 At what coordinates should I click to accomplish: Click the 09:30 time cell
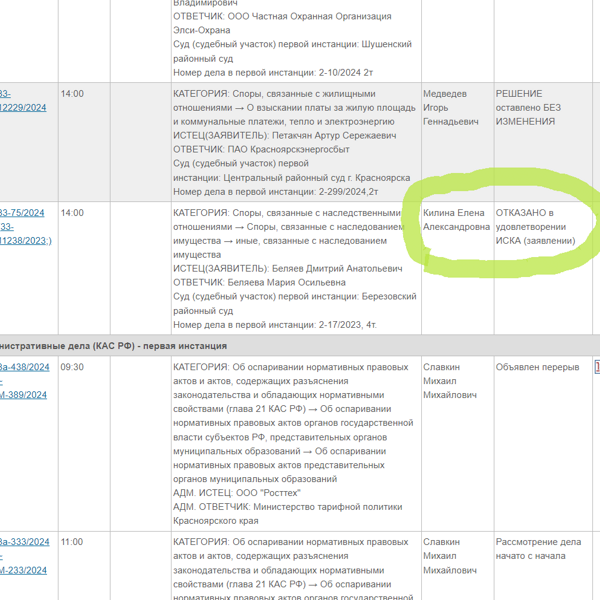tap(72, 367)
